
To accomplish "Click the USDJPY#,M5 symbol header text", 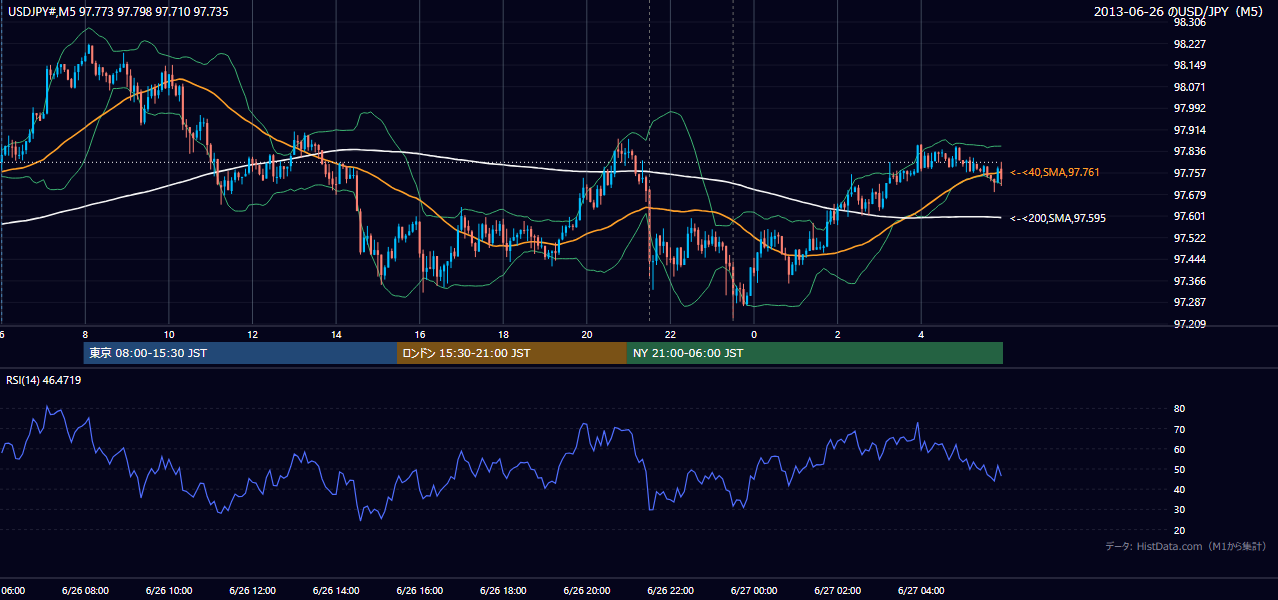I will [117, 11].
